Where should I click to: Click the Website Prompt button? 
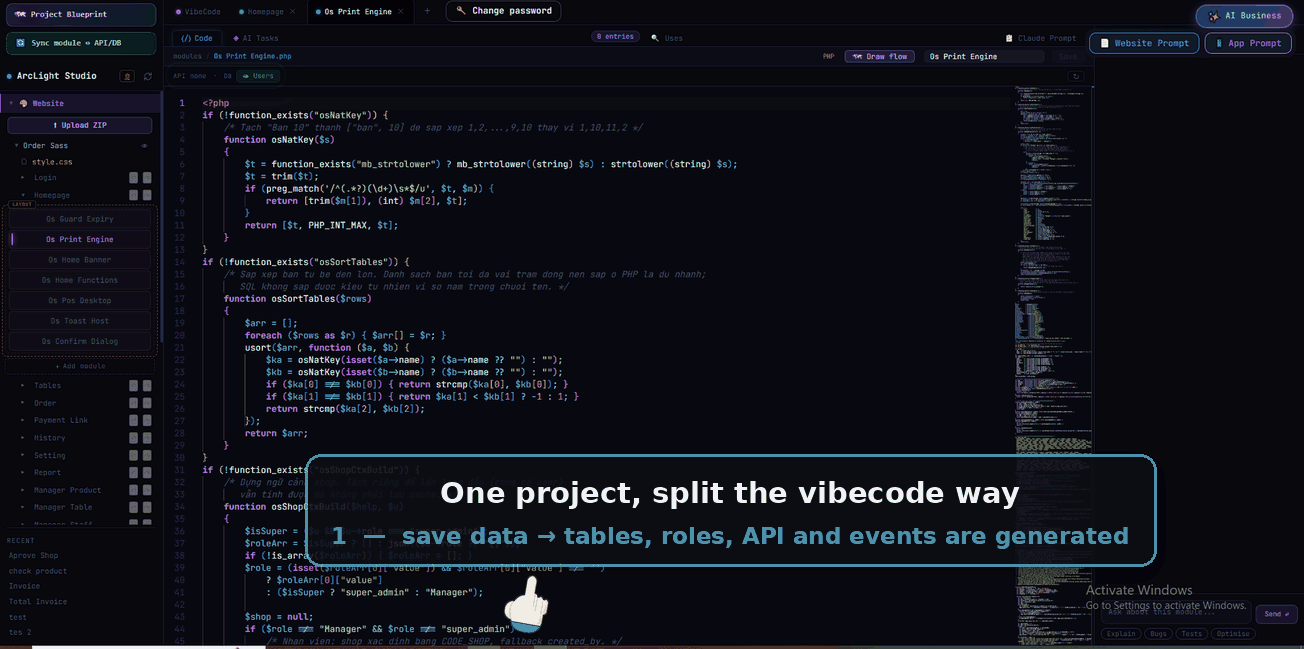tap(1145, 43)
